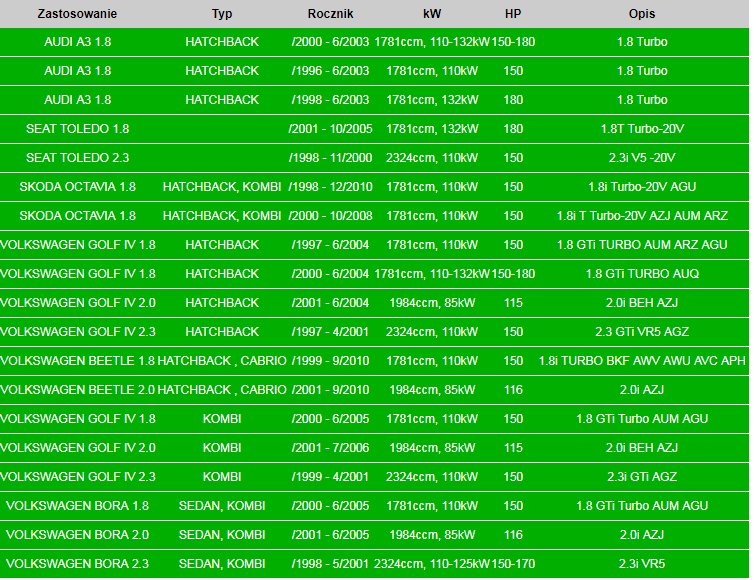Viewport: 756px width, 580px height.
Task: Select description 1.8 GTi TURBO AUQ
Action: pos(642,274)
